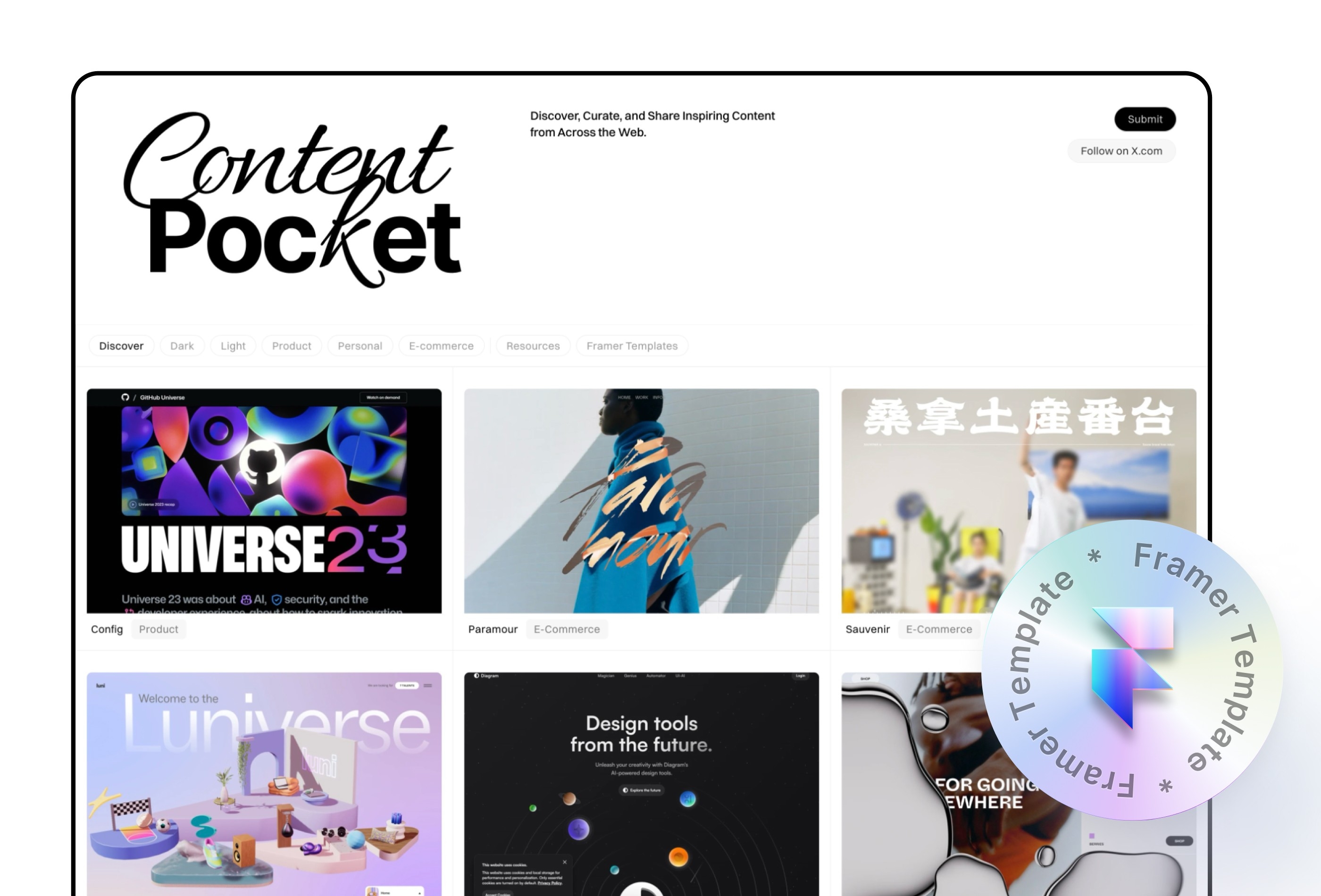This screenshot has height=896, width=1321.
Task: Select the Dark filter tab
Action: [182, 346]
